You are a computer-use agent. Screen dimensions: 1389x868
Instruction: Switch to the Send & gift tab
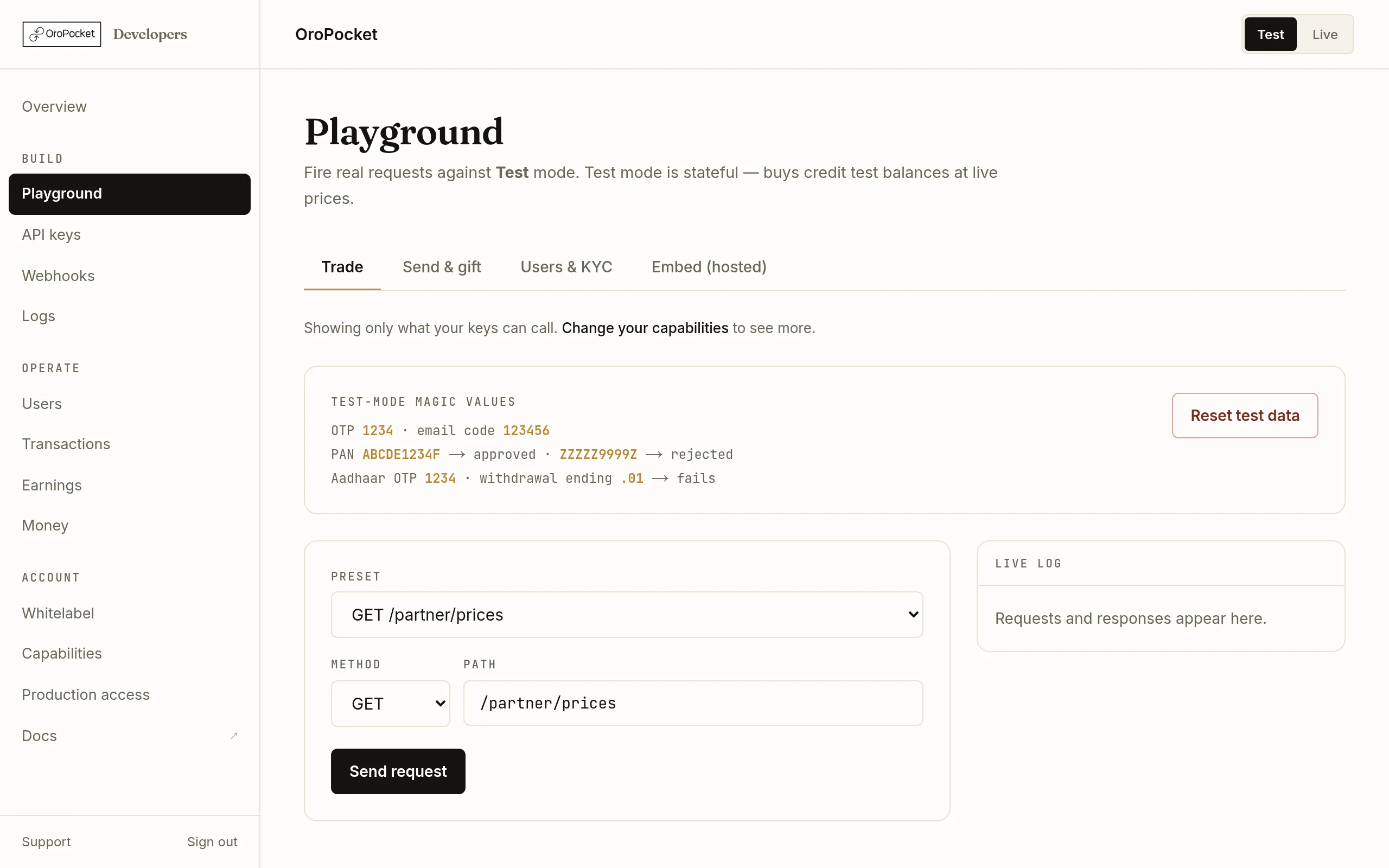pos(442,267)
